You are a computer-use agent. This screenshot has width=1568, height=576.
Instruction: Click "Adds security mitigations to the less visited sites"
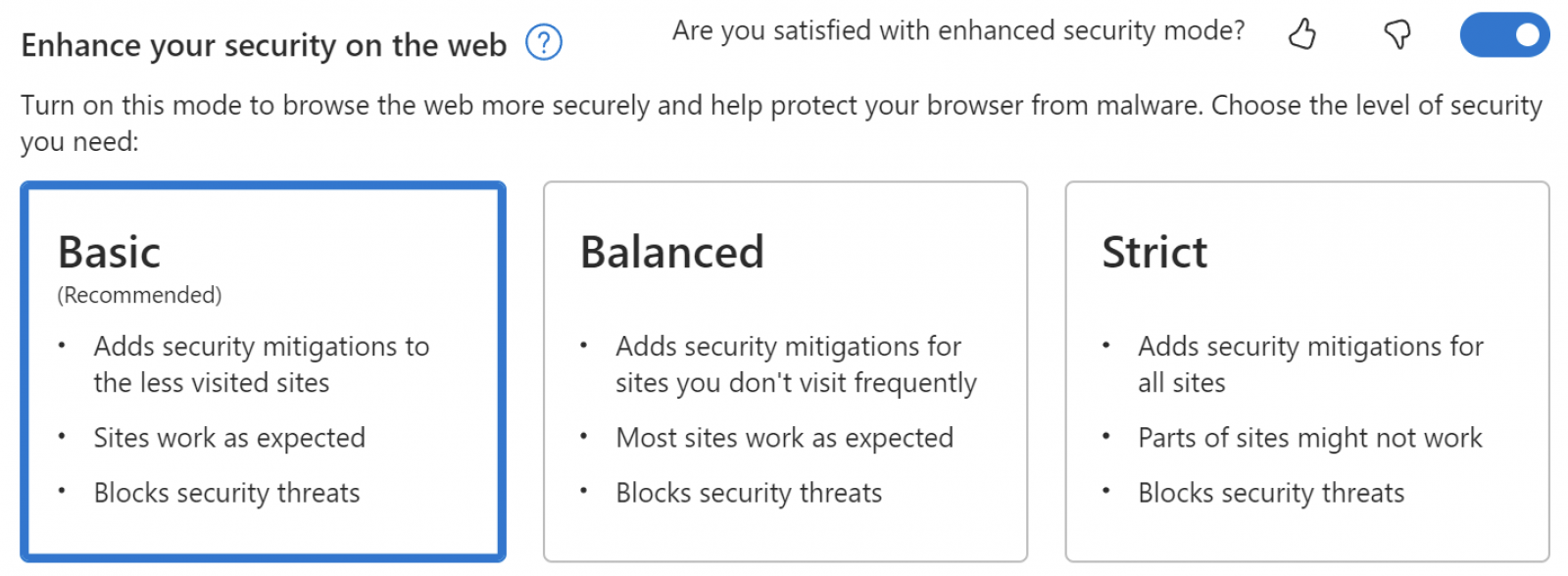[261, 363]
